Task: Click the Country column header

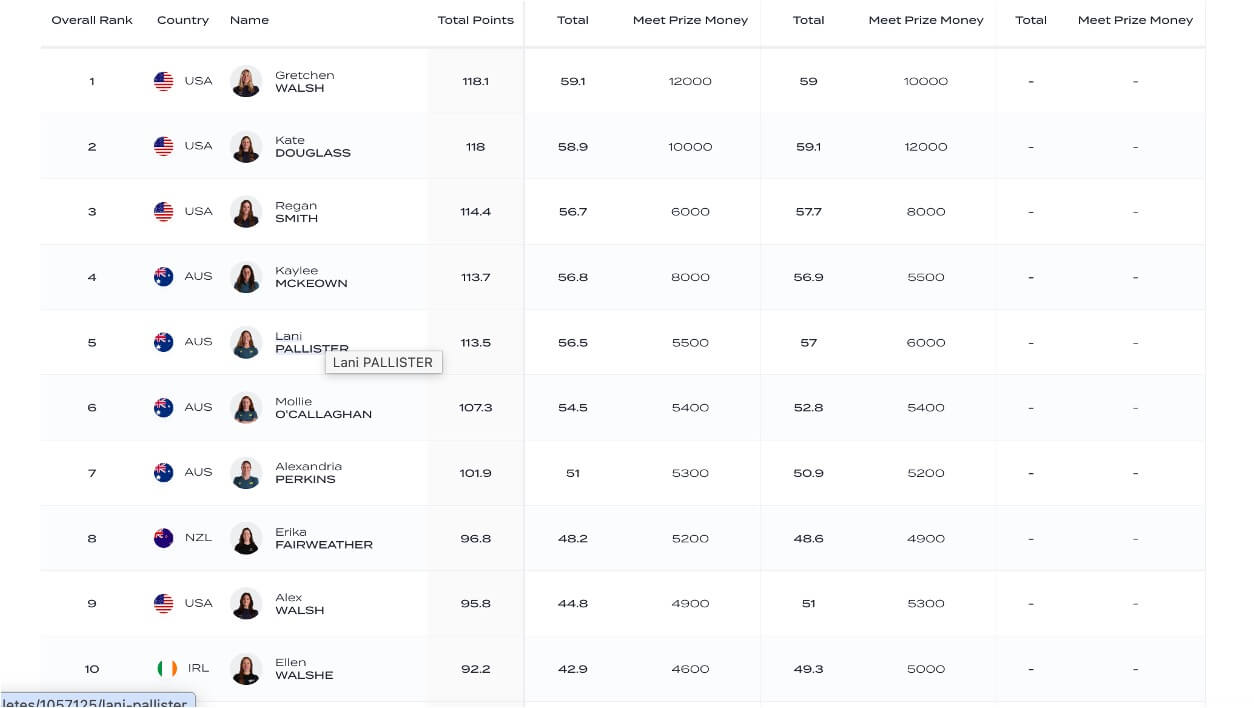Action: tap(183, 20)
